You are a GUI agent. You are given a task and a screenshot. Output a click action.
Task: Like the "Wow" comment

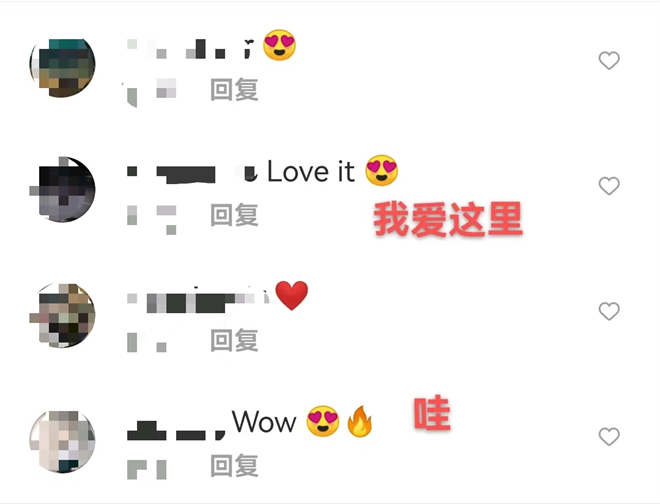[609, 437]
